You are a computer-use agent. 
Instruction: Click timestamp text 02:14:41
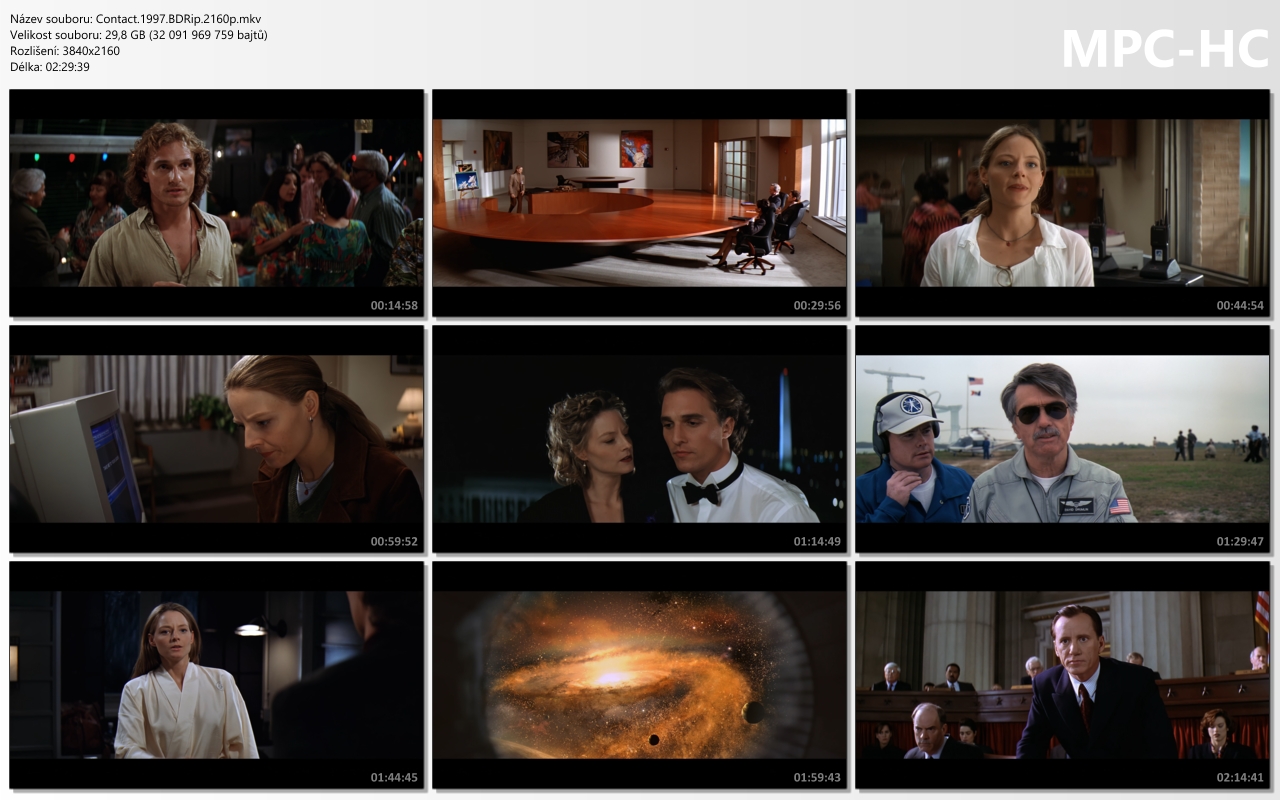pos(1240,777)
